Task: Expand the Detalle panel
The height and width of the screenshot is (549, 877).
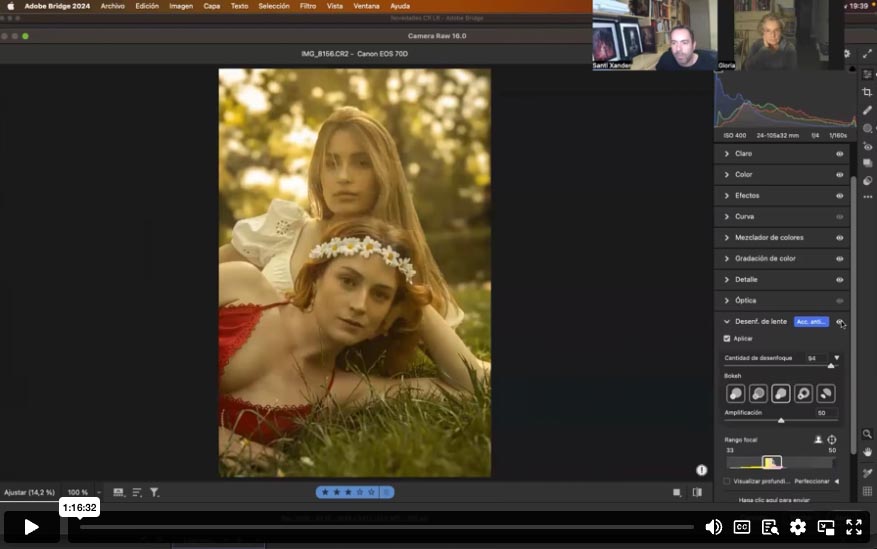Action: click(727, 280)
